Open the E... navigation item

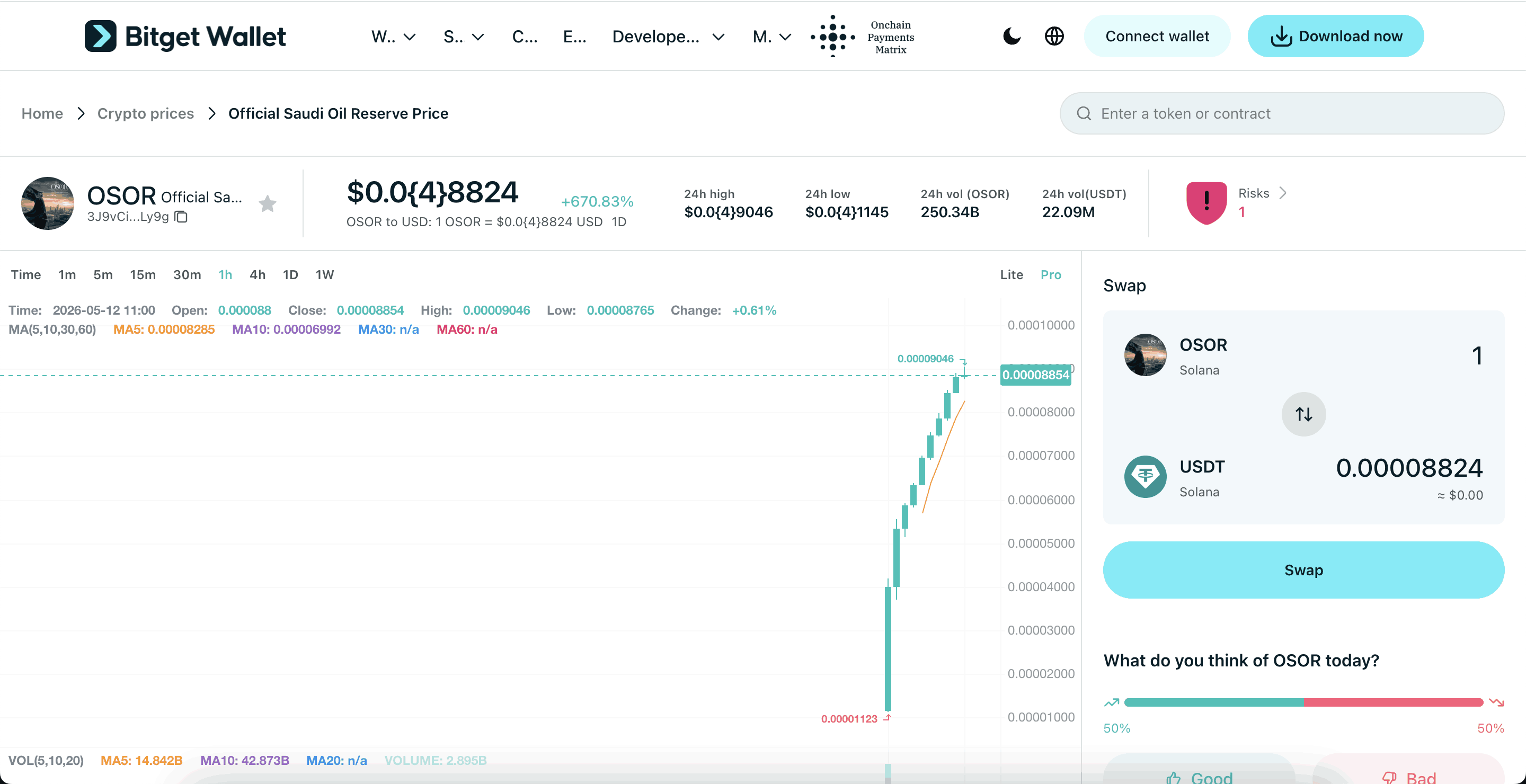click(x=574, y=37)
